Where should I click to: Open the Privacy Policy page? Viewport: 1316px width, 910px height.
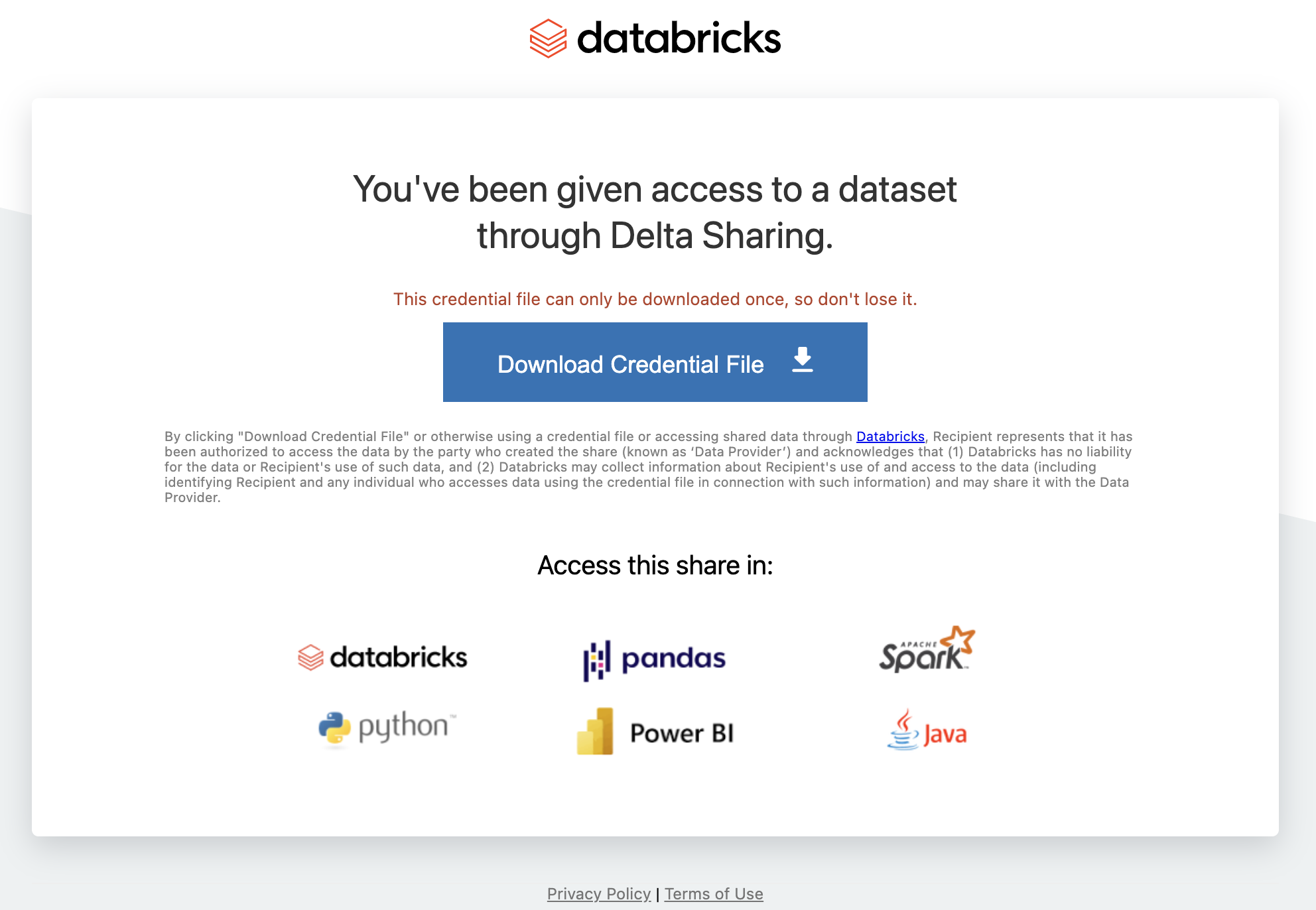(598, 893)
